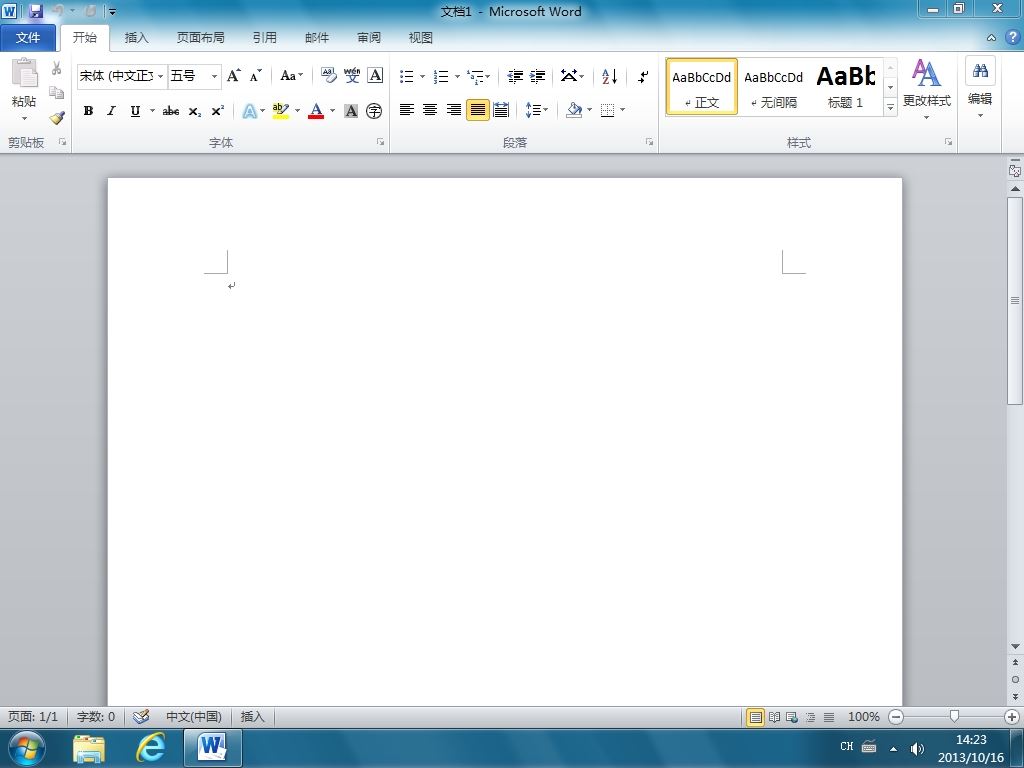
Task: Click the Text Effects glowing A icon
Action: 249,111
